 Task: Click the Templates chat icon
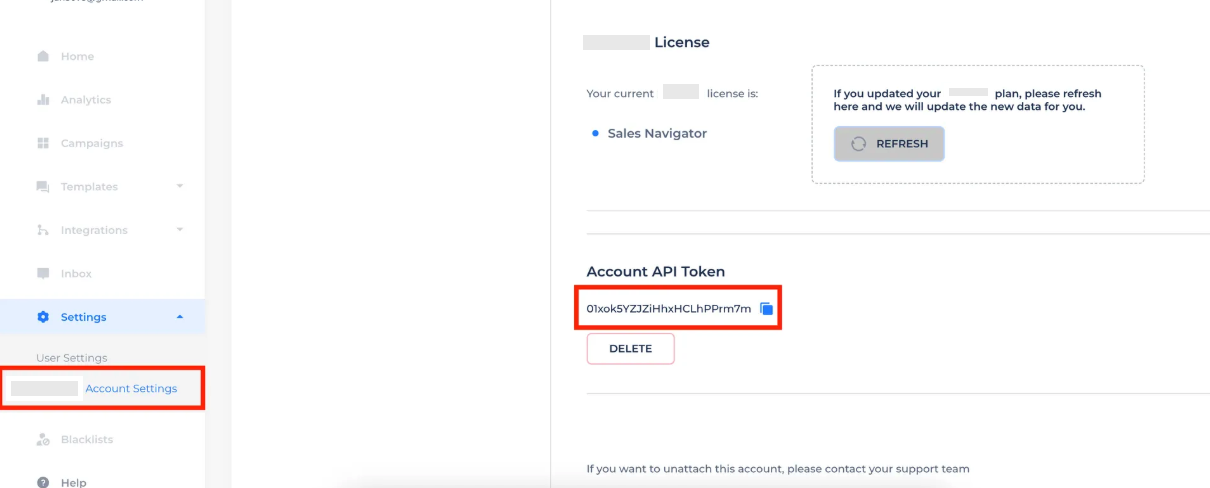(x=43, y=187)
